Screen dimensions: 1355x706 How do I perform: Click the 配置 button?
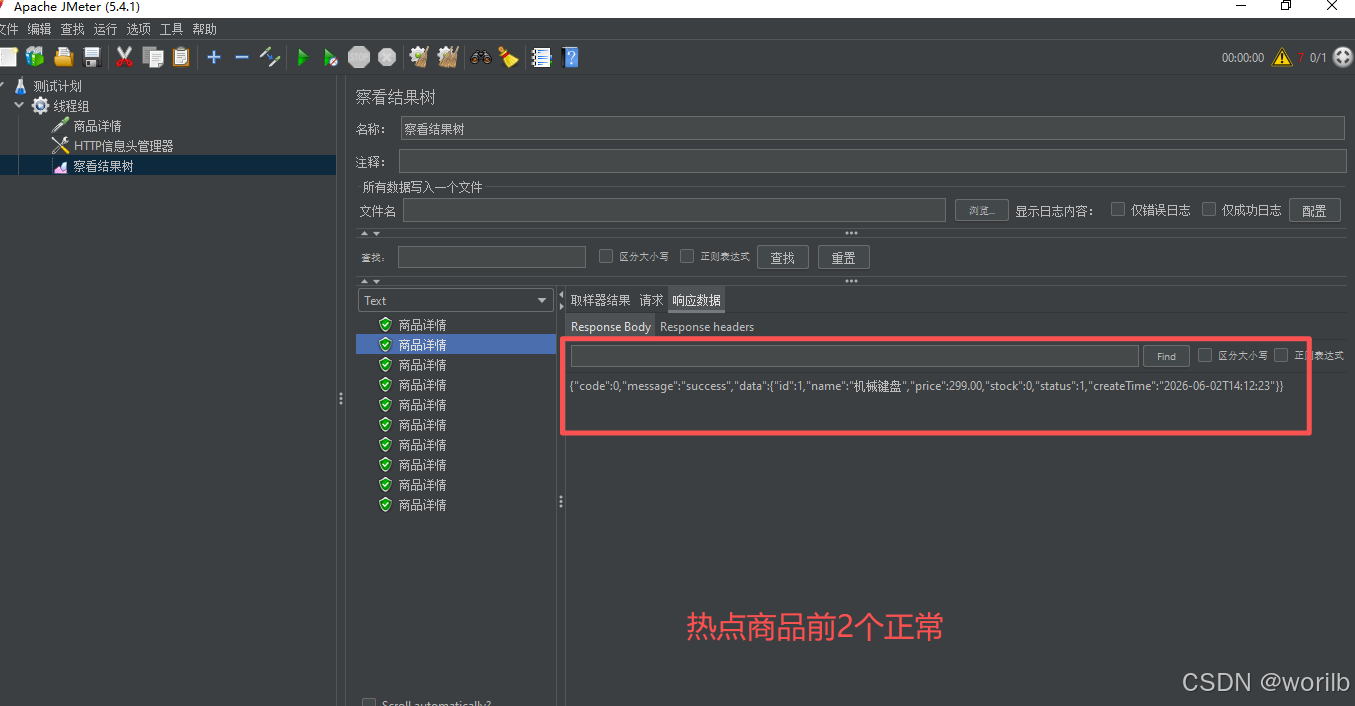point(1314,210)
